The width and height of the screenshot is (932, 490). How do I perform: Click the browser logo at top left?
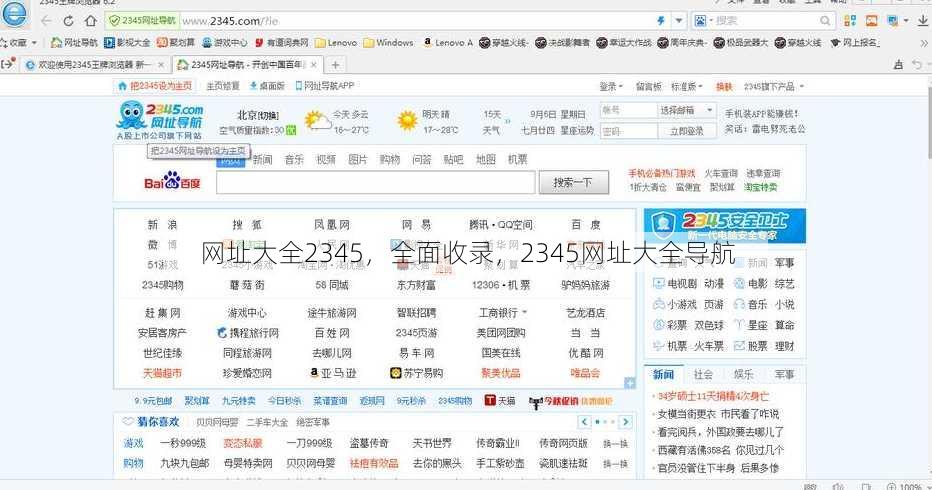(x=14, y=14)
